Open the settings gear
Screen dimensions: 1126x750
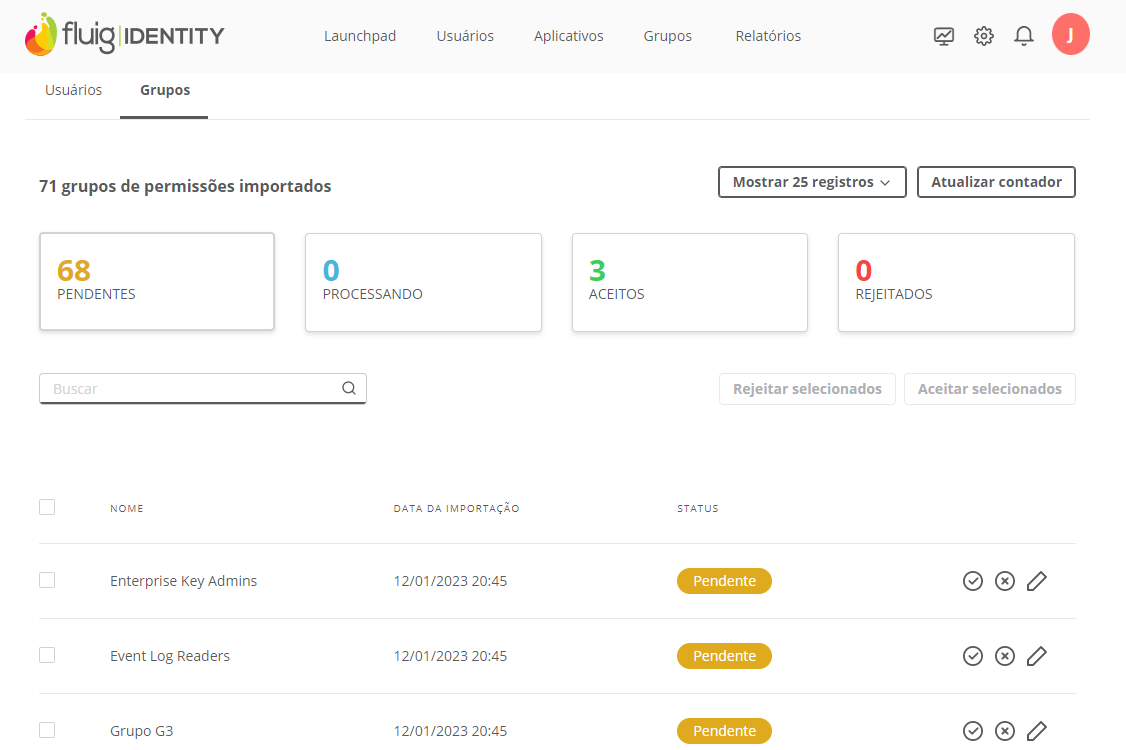[x=984, y=37]
